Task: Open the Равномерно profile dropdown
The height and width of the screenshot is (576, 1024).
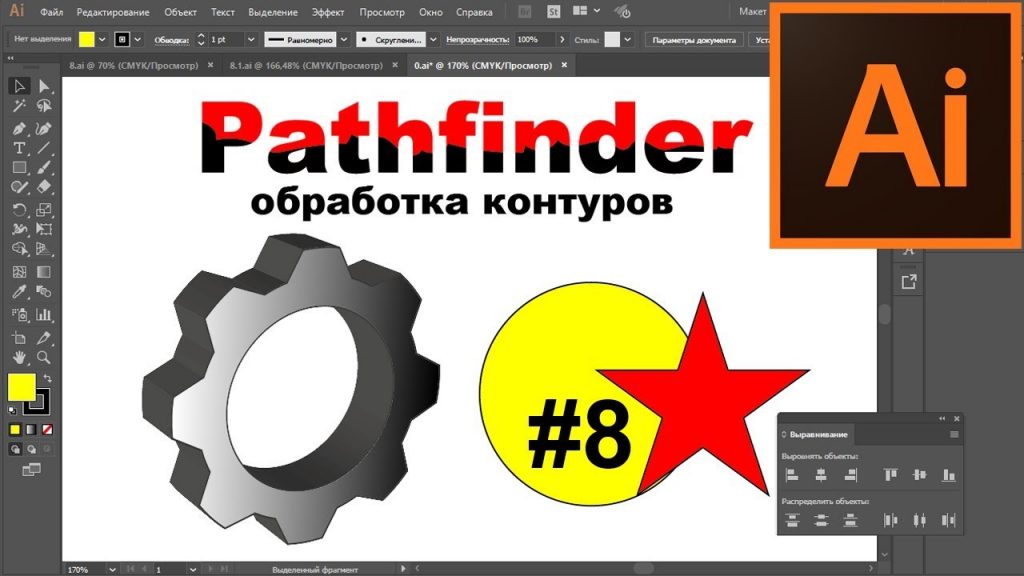Action: click(344, 40)
